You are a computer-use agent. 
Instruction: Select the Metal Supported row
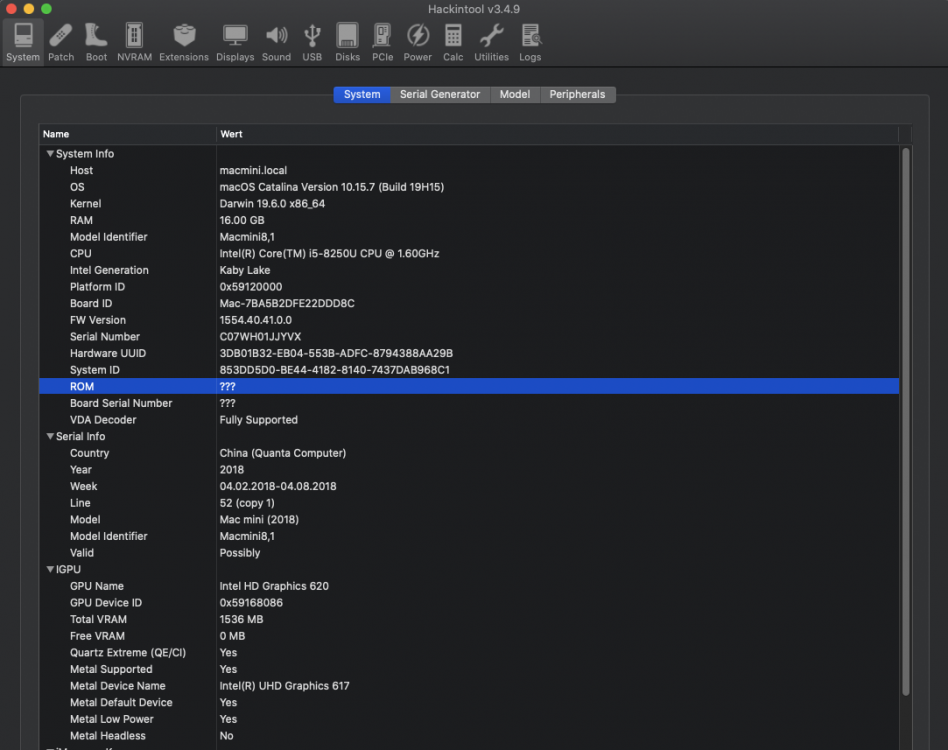tap(469, 669)
